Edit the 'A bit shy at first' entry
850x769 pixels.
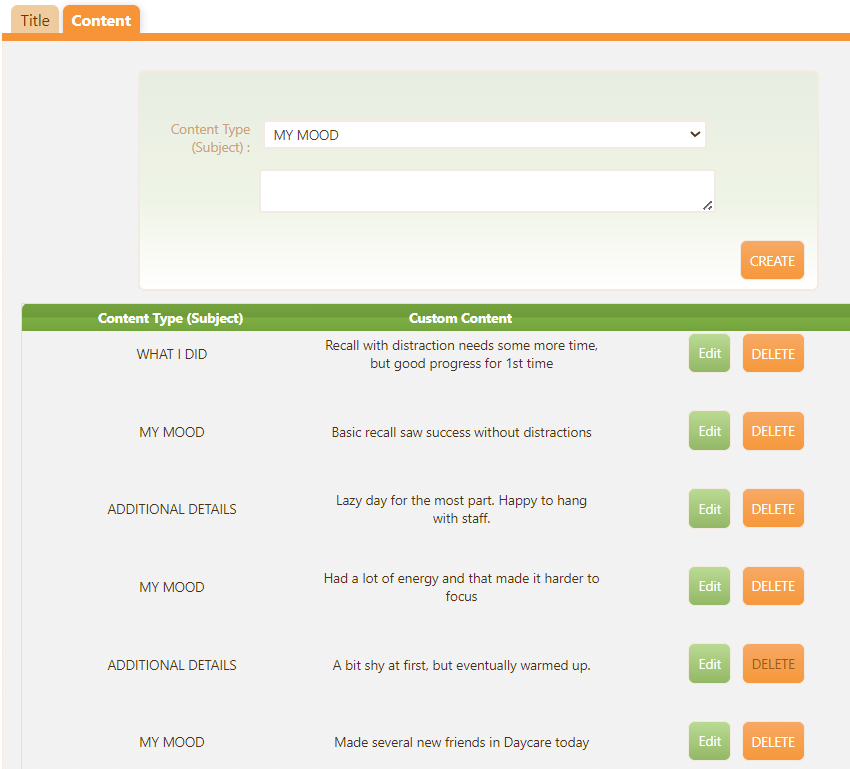click(709, 664)
